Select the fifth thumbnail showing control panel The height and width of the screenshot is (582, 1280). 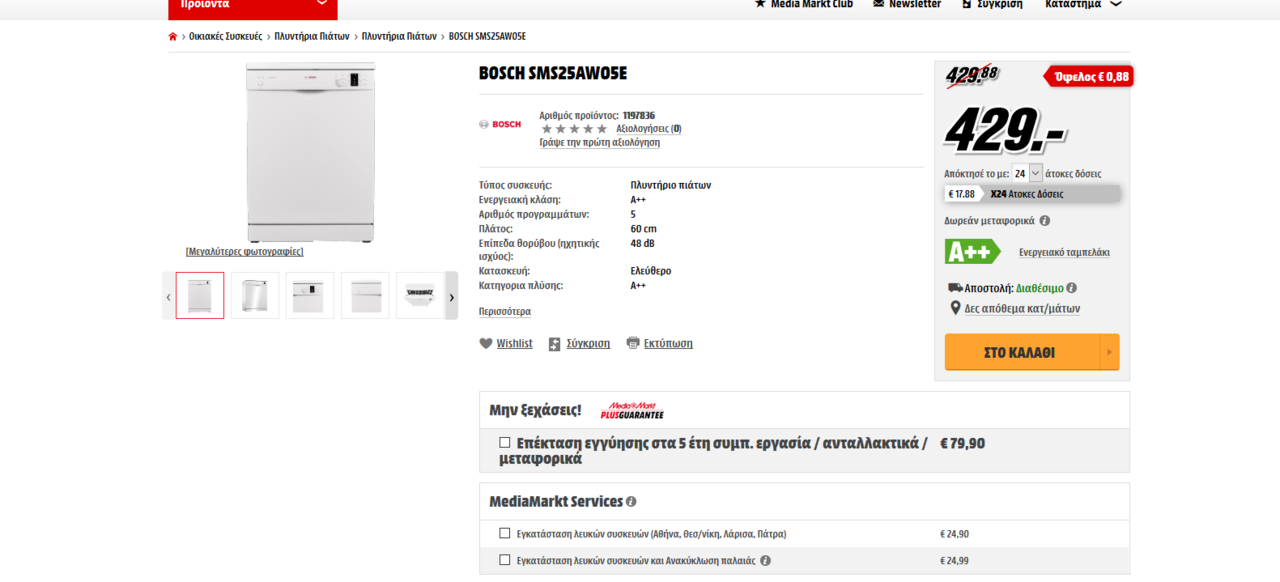pyautogui.click(x=420, y=296)
